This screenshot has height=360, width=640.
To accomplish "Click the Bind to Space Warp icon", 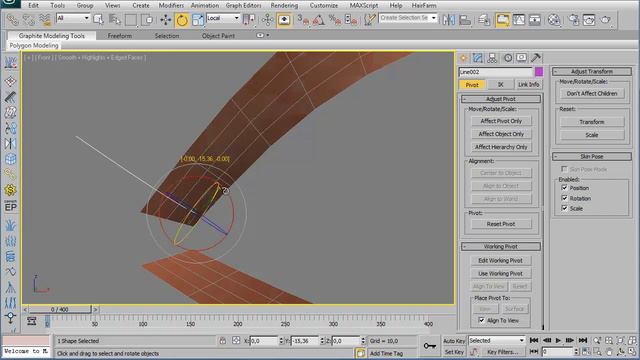I will tap(44, 20).
